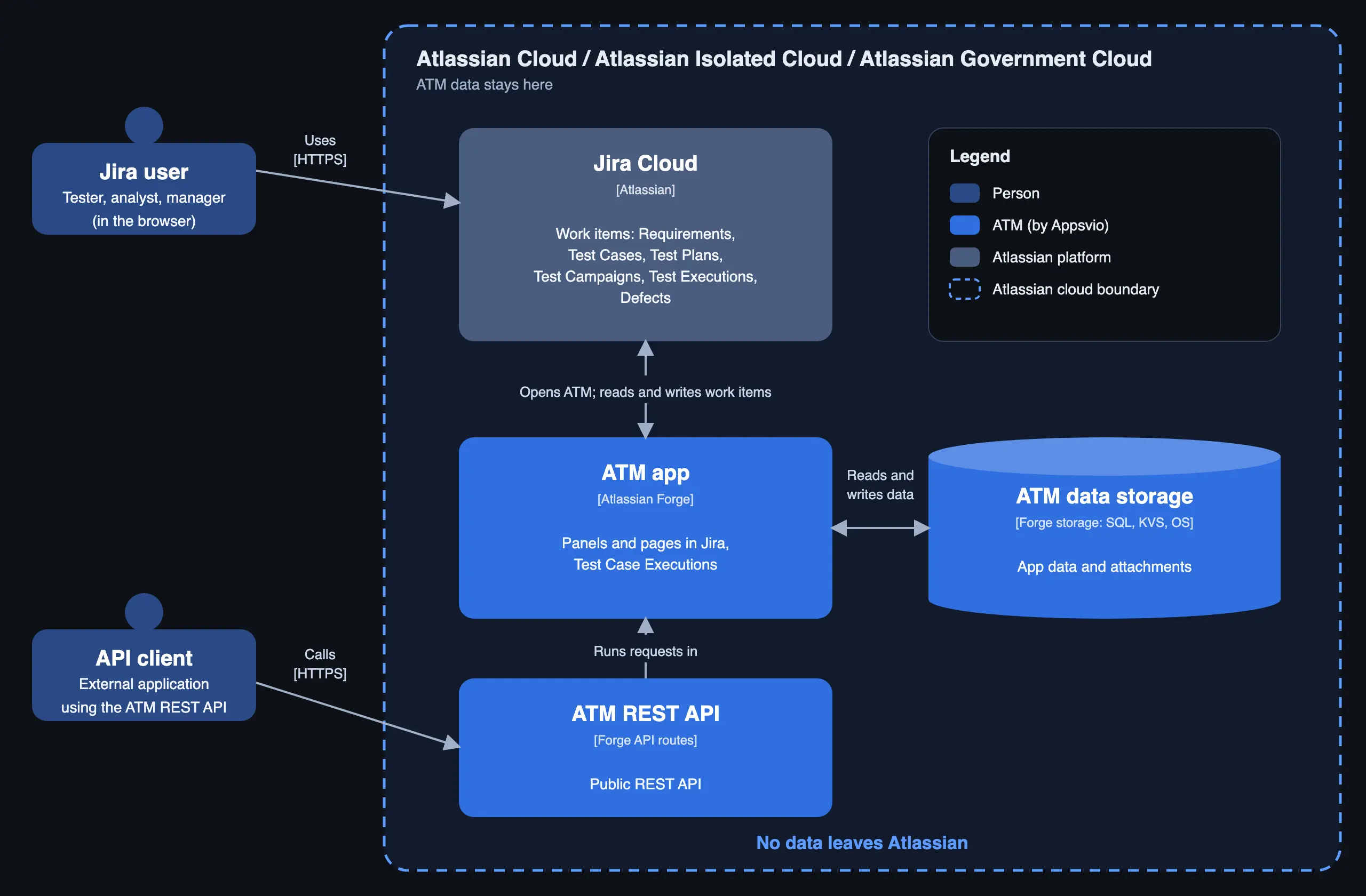1366x896 pixels.
Task: Click the API client person box
Action: (144, 675)
